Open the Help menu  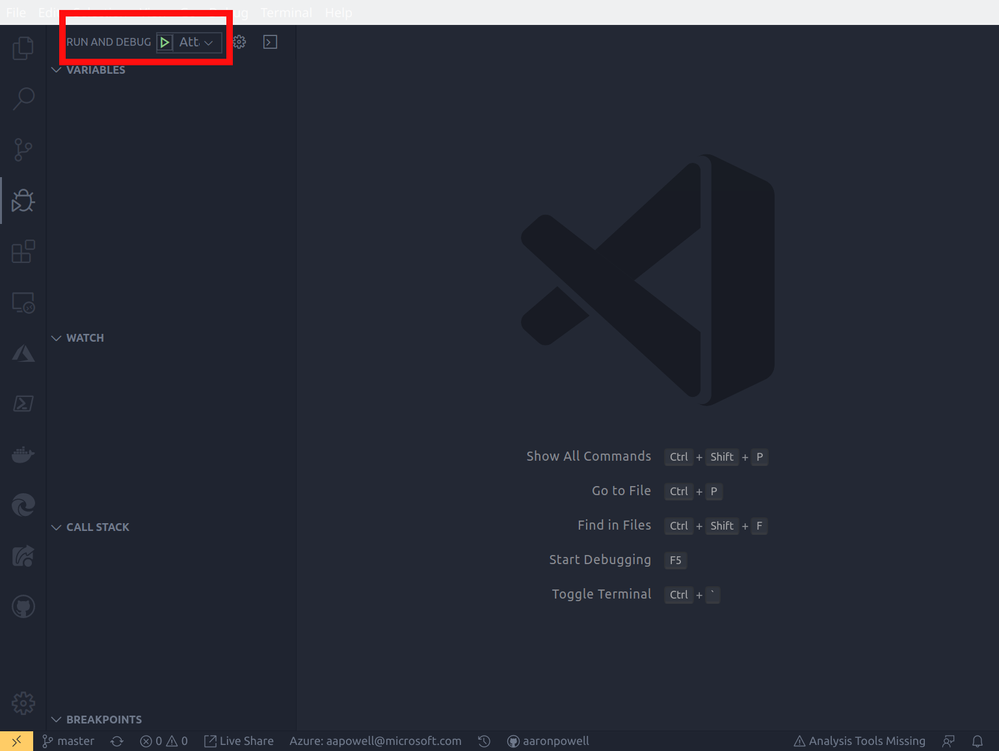(x=338, y=13)
